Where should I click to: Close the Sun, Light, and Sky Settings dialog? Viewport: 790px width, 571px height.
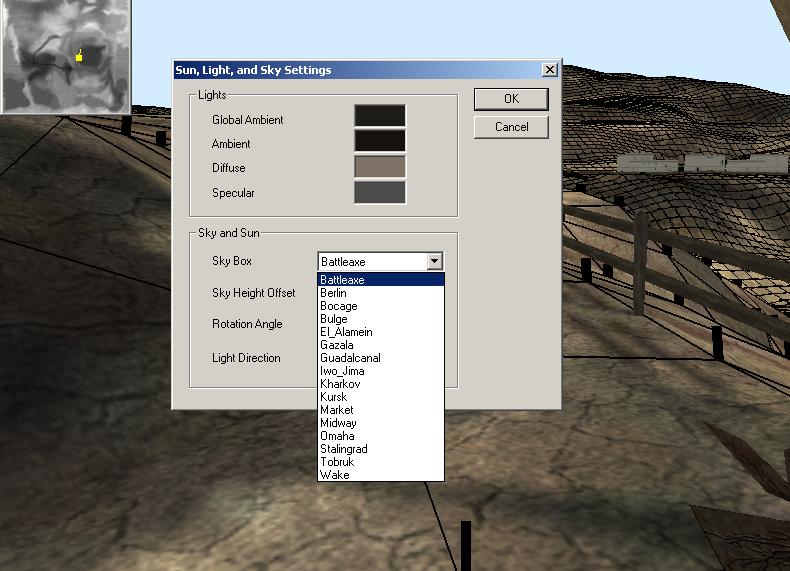coord(550,70)
